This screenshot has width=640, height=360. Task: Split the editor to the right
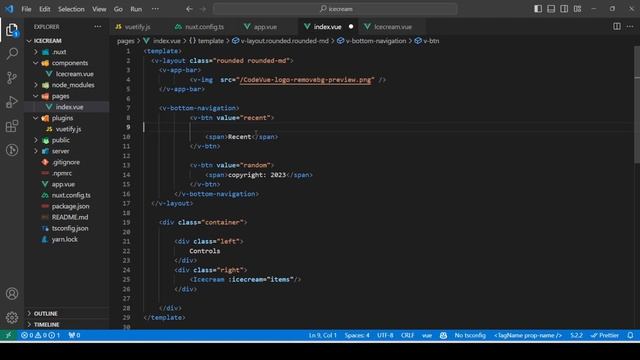click(x=617, y=27)
